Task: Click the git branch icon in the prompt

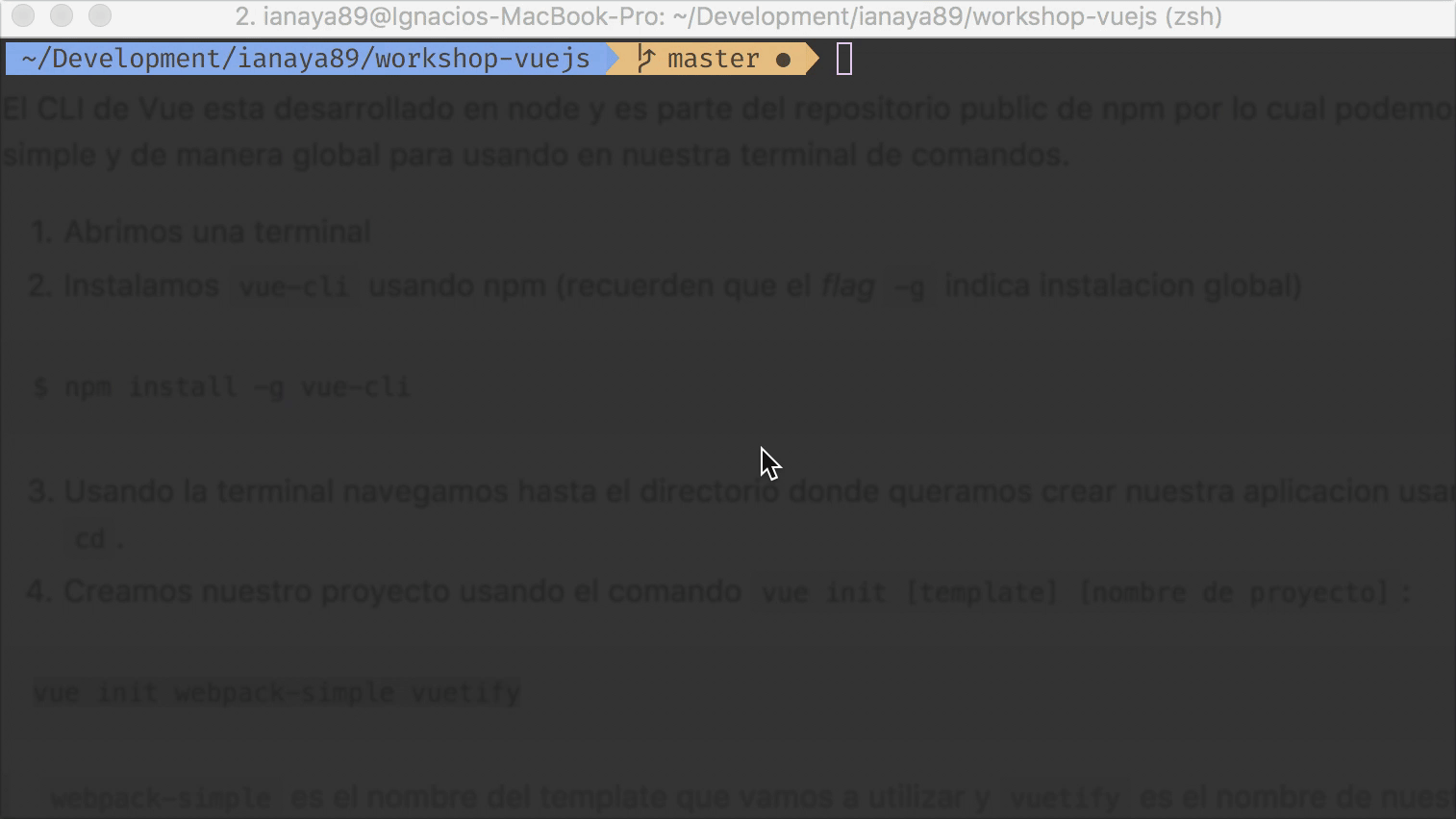Action: click(x=645, y=59)
